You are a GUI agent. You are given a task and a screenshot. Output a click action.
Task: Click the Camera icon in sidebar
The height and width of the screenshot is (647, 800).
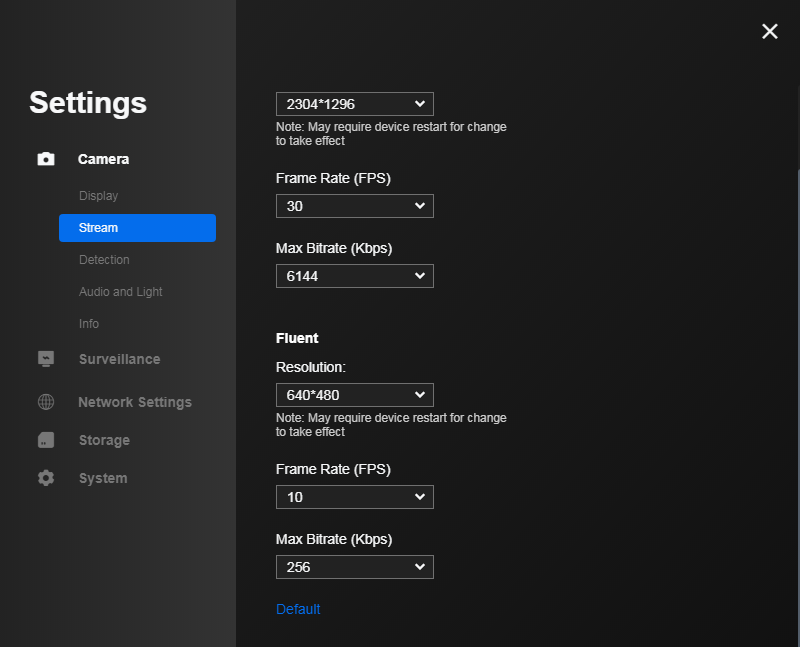click(x=46, y=159)
